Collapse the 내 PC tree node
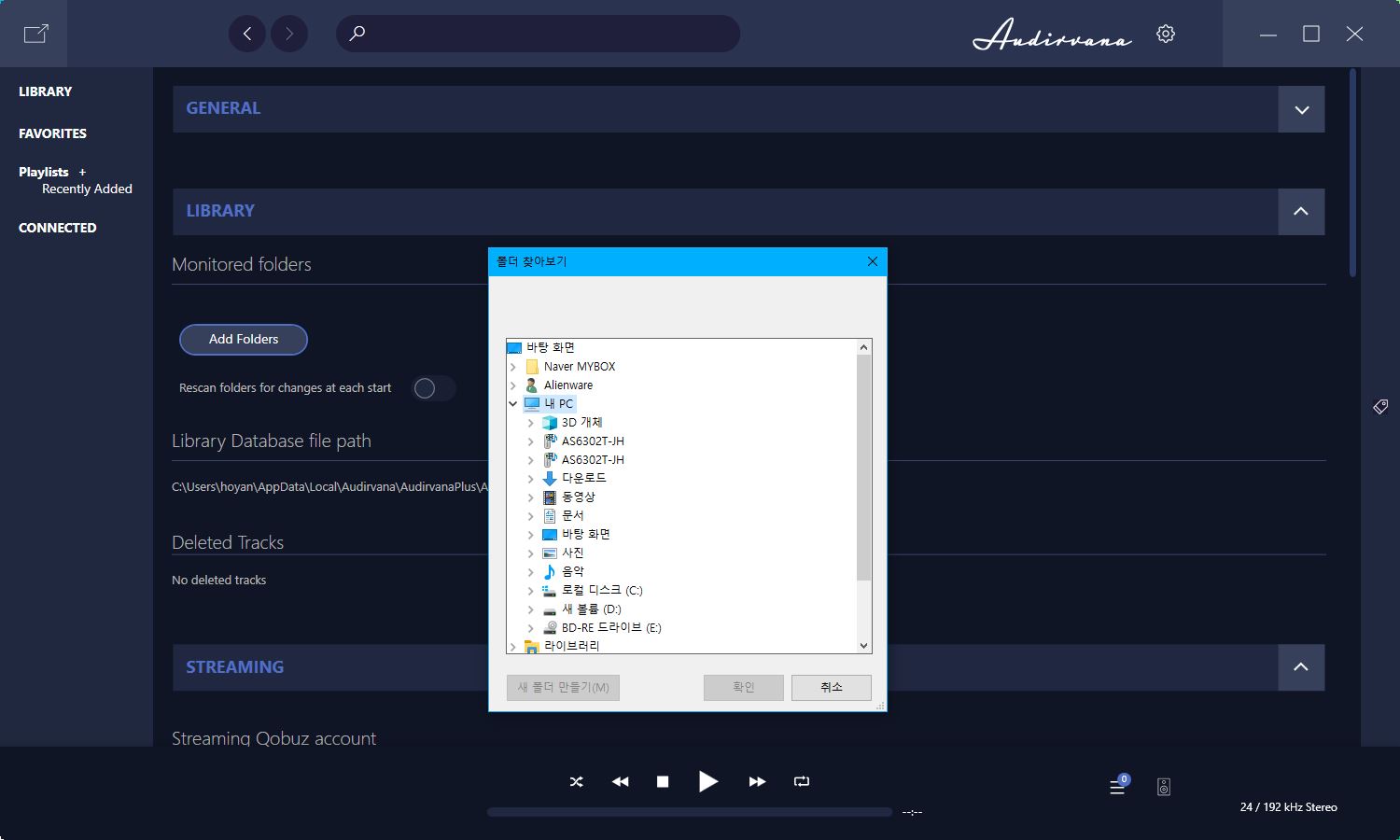 (512, 404)
